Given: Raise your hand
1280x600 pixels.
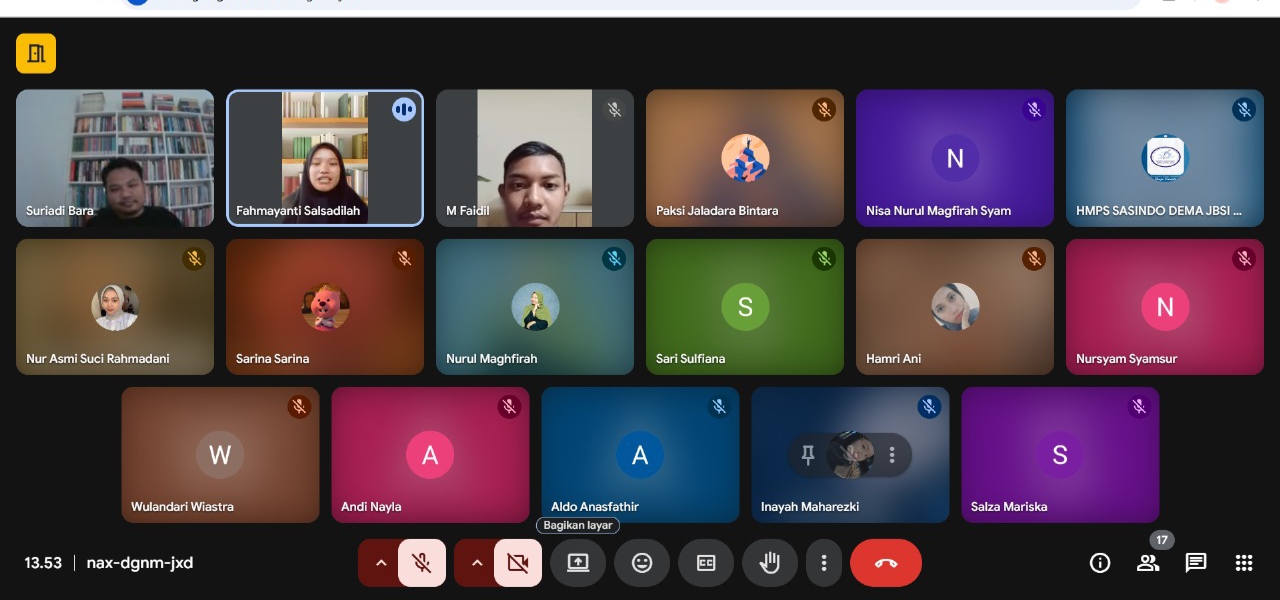Looking at the screenshot, I should (x=770, y=563).
